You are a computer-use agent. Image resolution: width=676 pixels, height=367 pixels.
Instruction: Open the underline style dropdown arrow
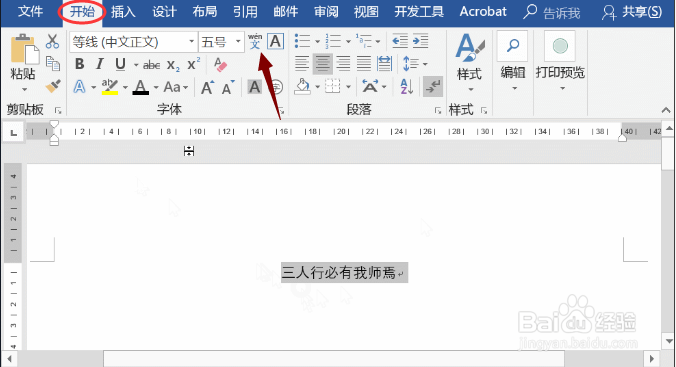pos(136,65)
